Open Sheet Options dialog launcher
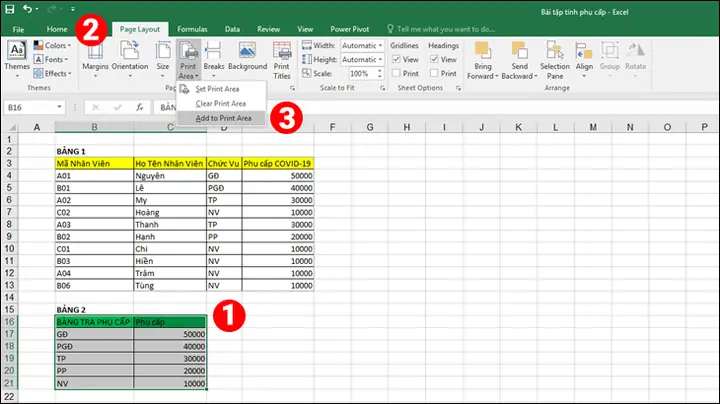Viewport: 720px width, 404px height. pos(458,88)
